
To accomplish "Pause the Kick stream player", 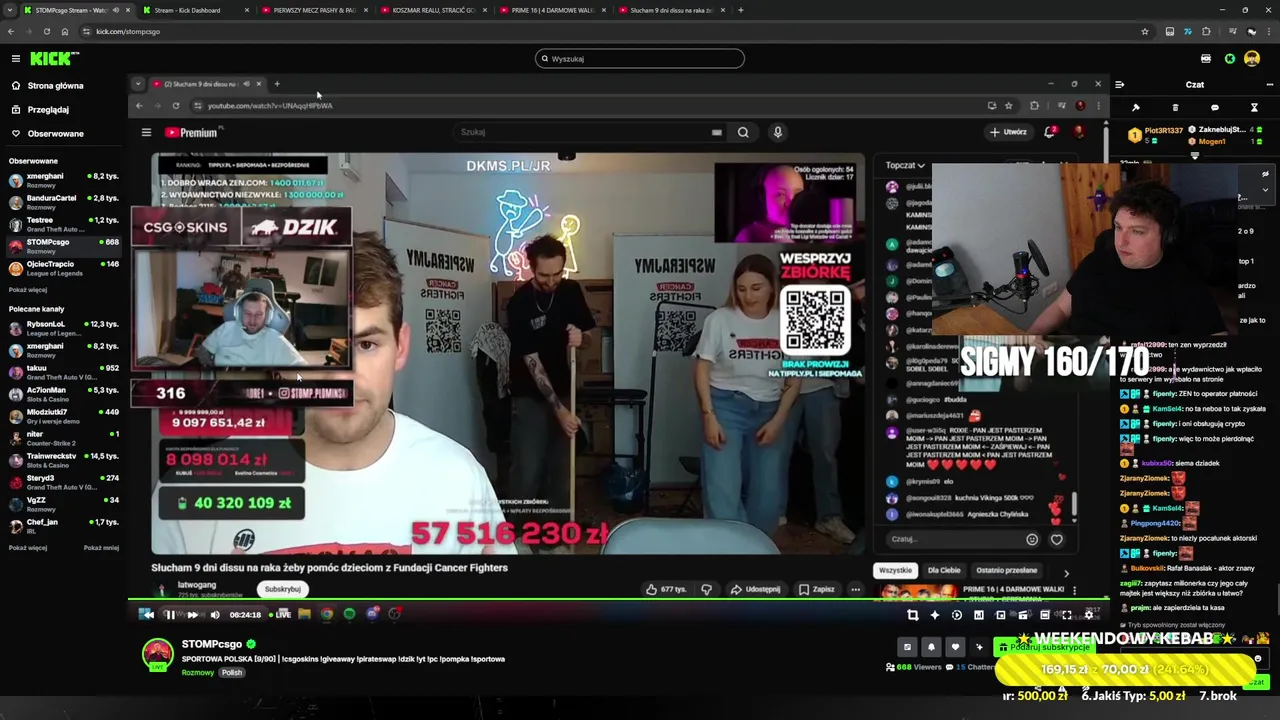I will pos(169,615).
